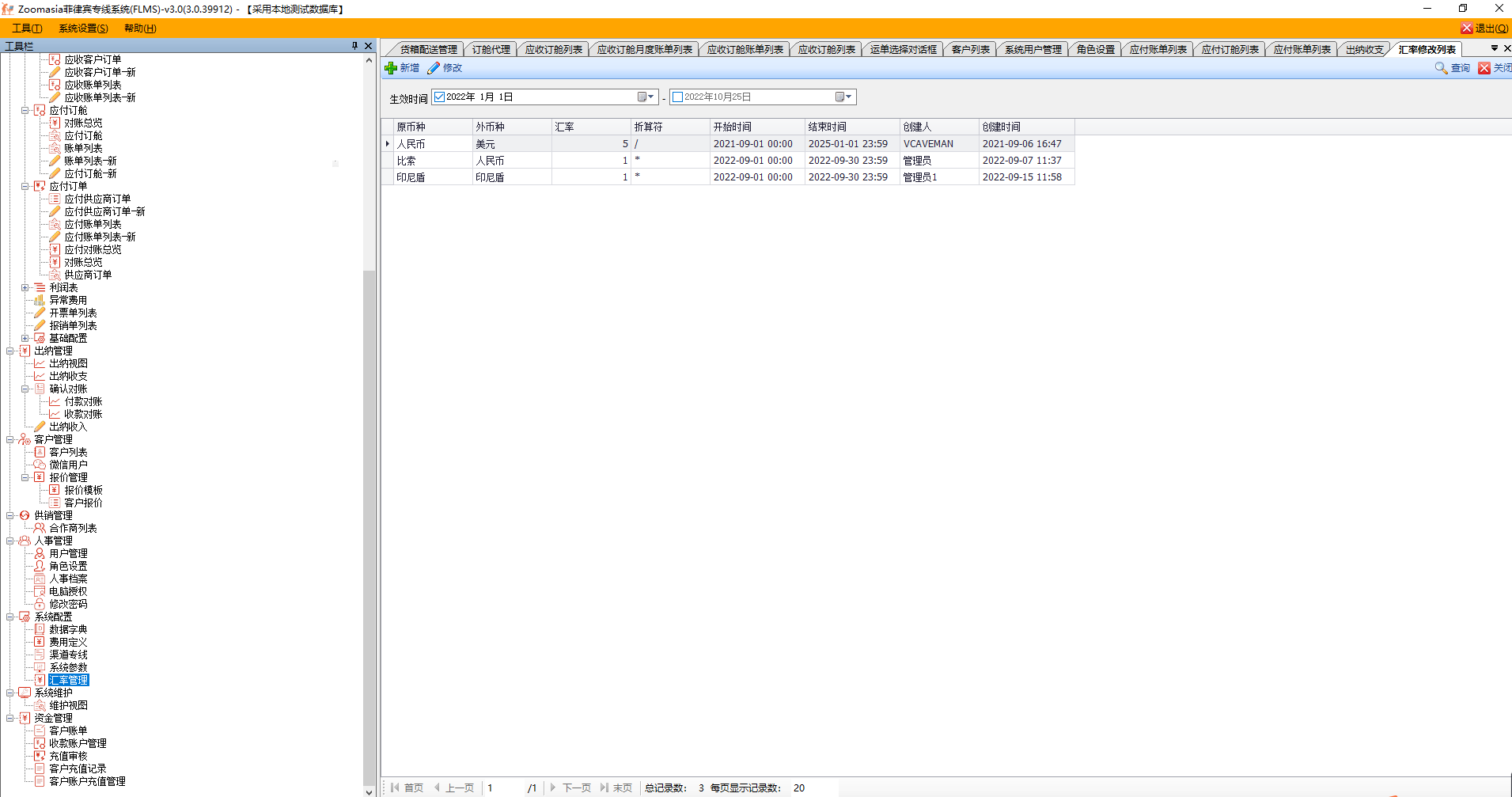1512x797 pixels.
Task: Click the icon beside 合作商列表
Action: click(x=40, y=528)
